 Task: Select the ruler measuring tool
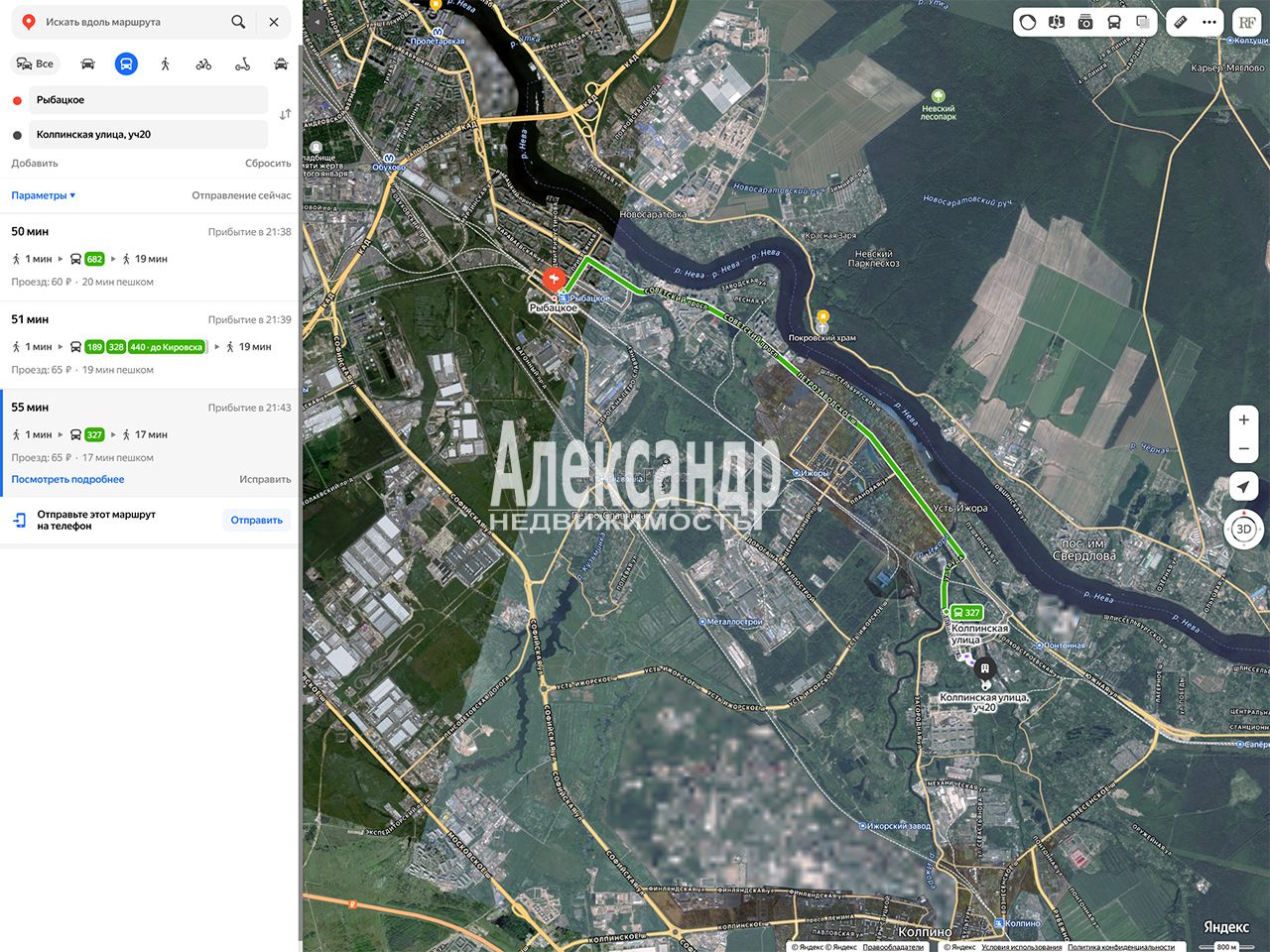[x=1181, y=22]
